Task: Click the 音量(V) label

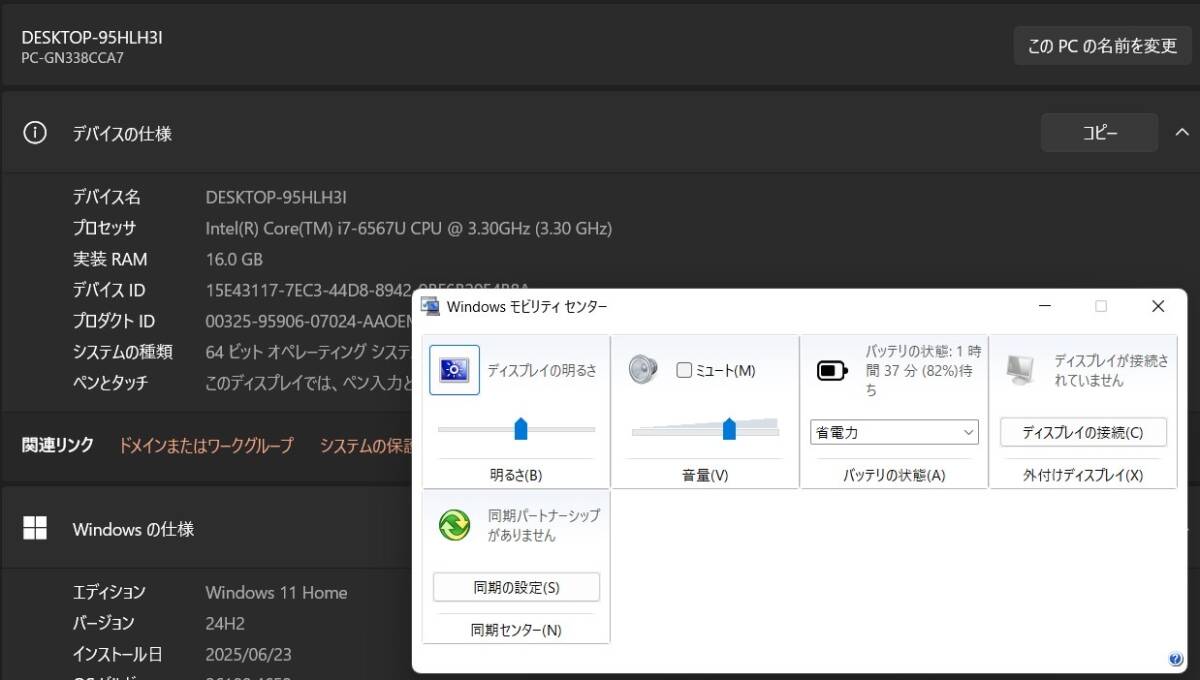Action: (x=705, y=475)
